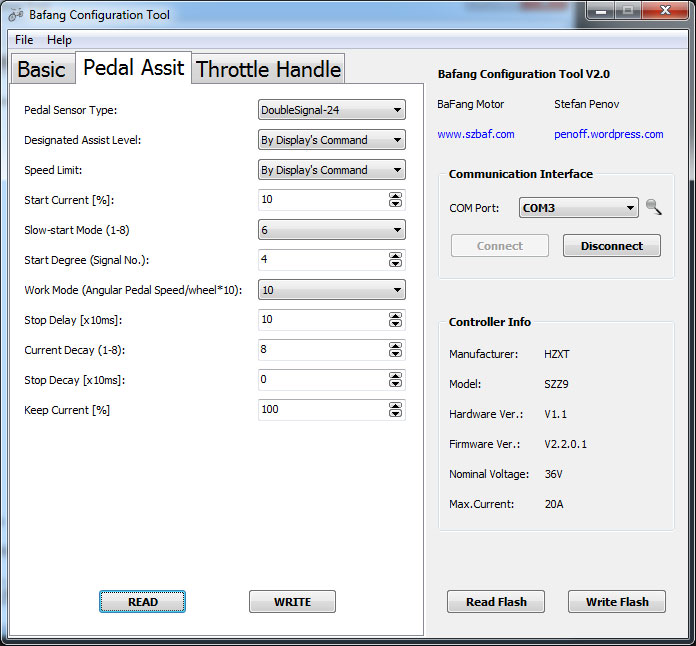
Task: Open the Speed Limit dropdown
Action: (331, 170)
